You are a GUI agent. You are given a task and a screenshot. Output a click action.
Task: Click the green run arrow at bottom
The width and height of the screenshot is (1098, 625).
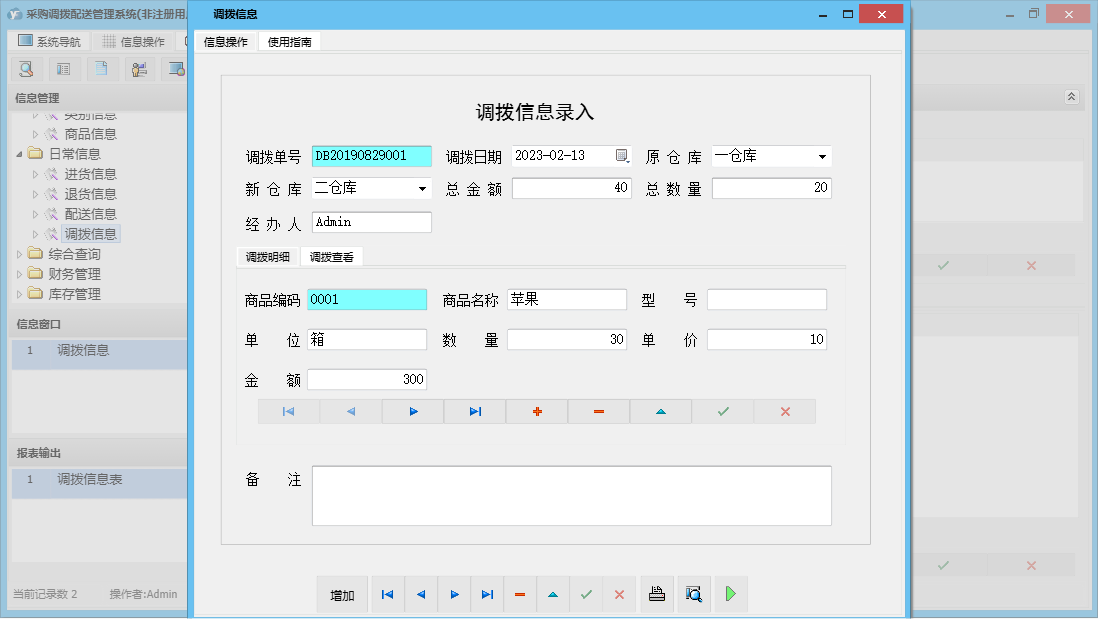[731, 594]
